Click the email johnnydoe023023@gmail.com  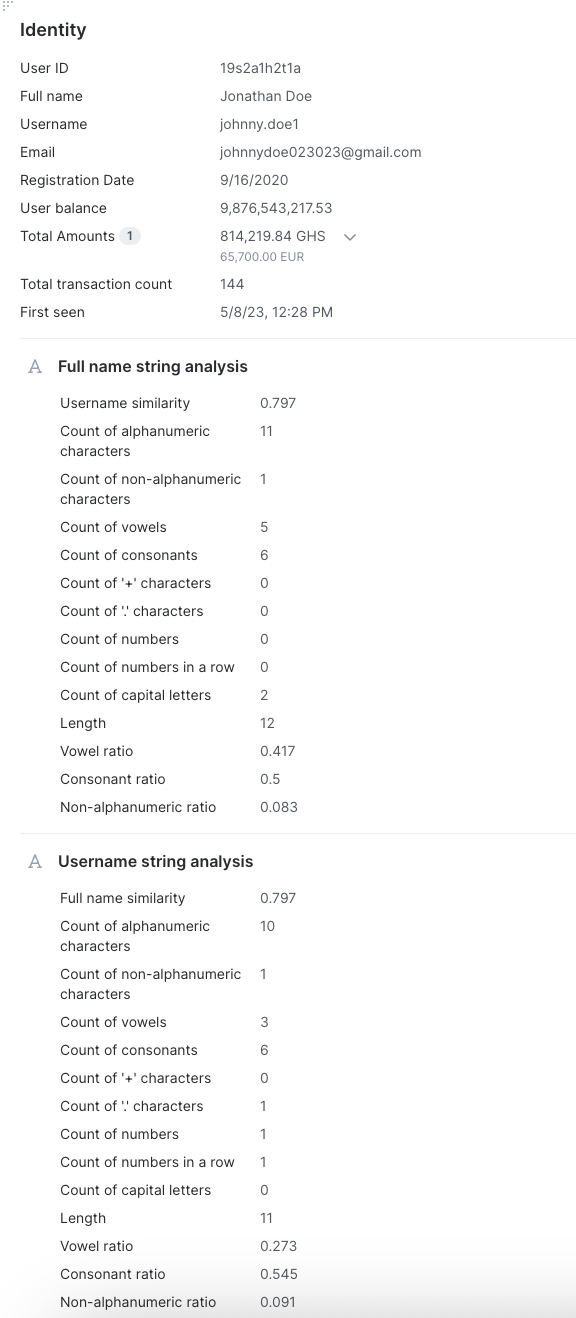point(320,152)
